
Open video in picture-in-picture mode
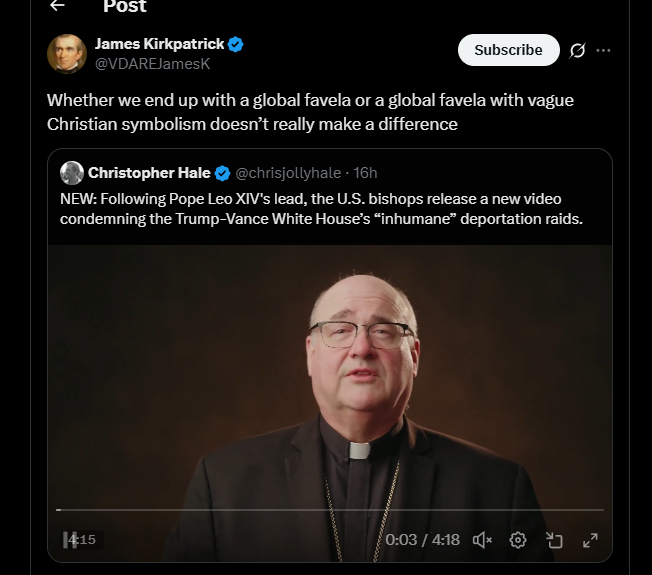(555, 540)
